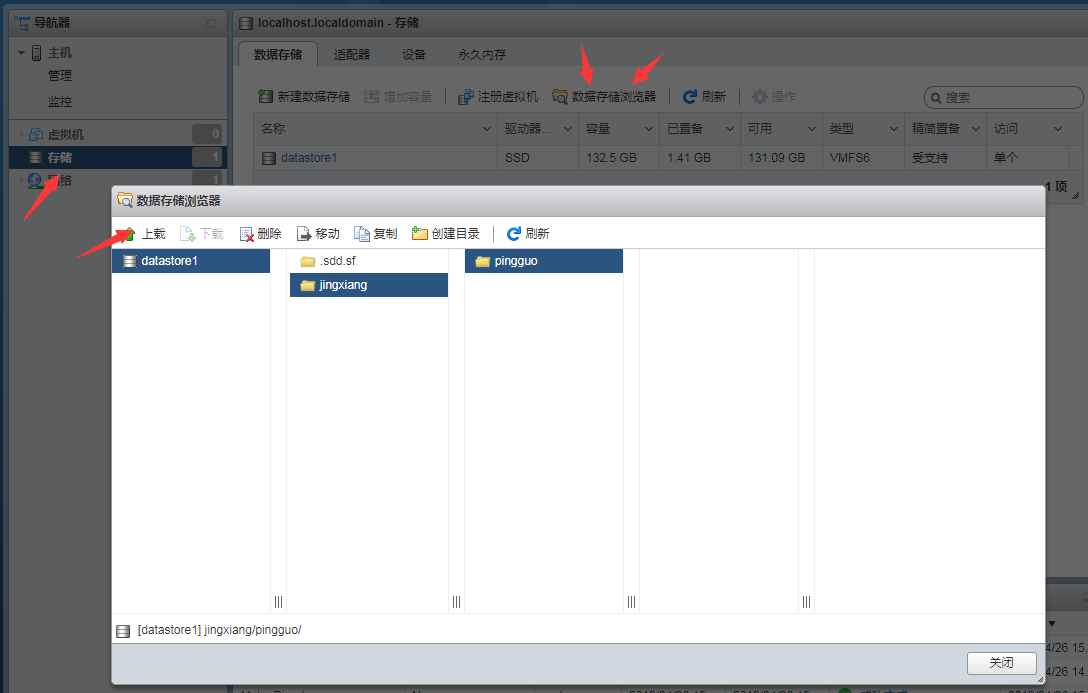Click the SSD drive type cell
Image resolution: width=1088 pixels, height=693 pixels.
(x=538, y=158)
